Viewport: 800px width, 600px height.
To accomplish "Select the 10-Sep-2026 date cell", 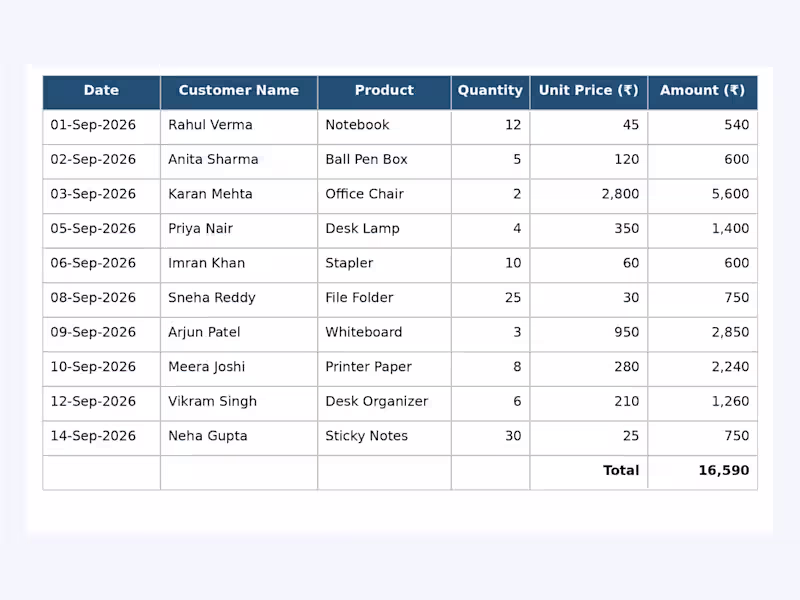I will pos(102,369).
